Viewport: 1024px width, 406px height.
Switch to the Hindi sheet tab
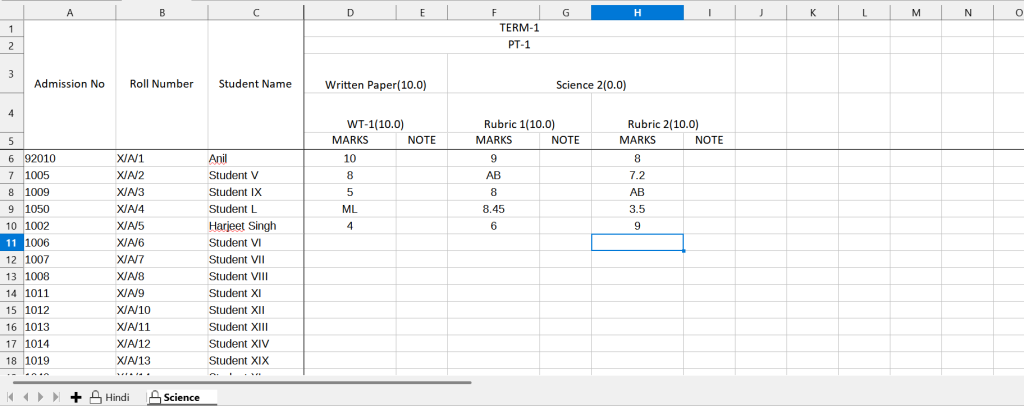click(x=110, y=397)
